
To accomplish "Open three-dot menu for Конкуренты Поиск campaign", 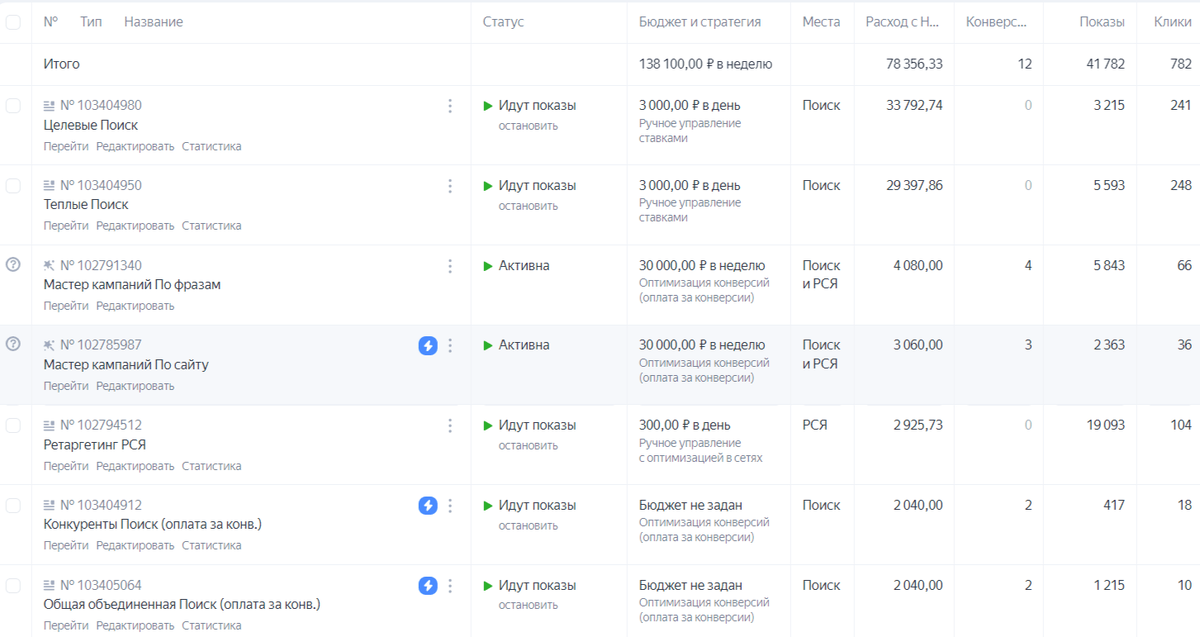I will [x=450, y=505].
